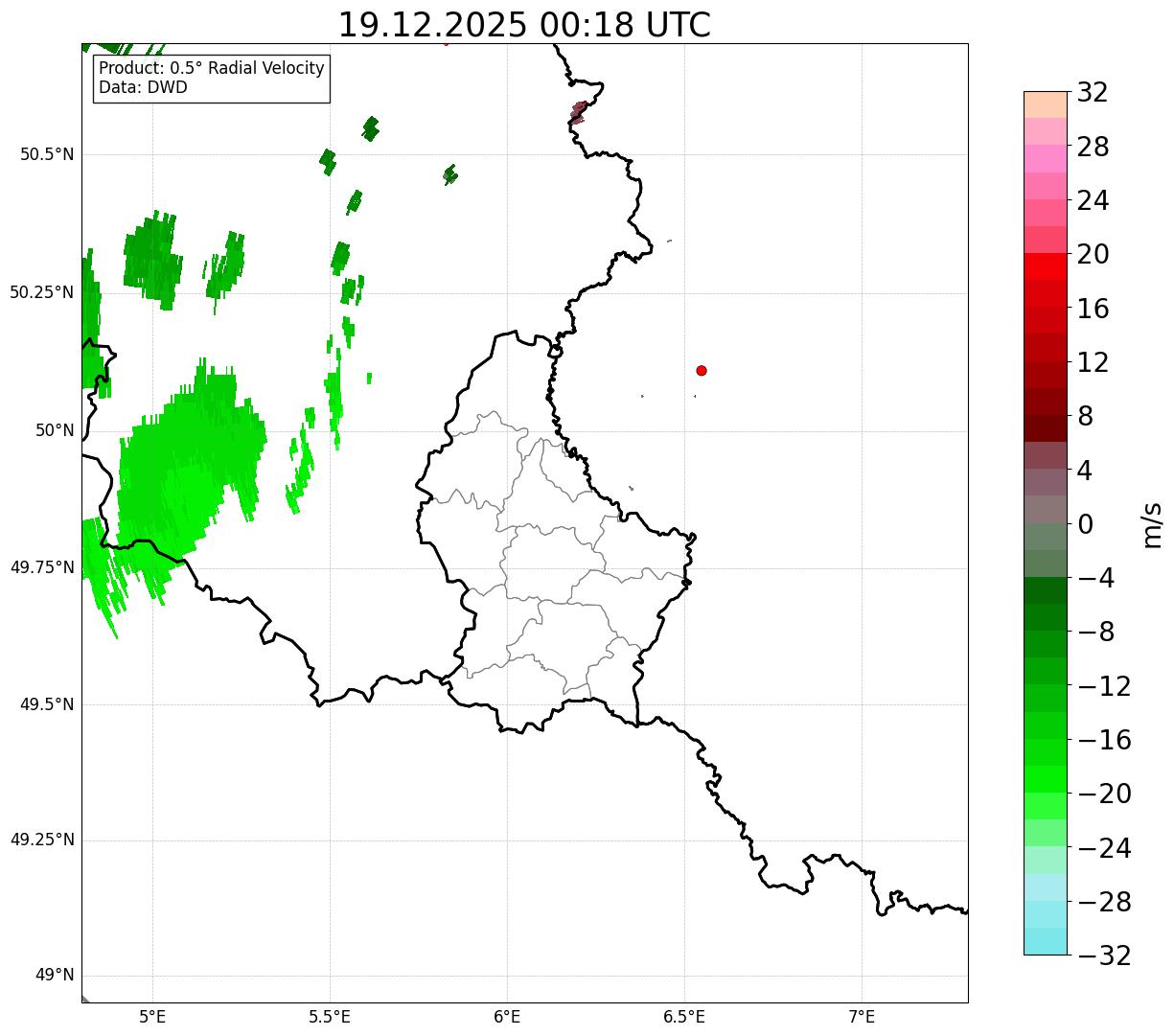
Task: Click the colorbar value 0
Action: coord(1085,524)
